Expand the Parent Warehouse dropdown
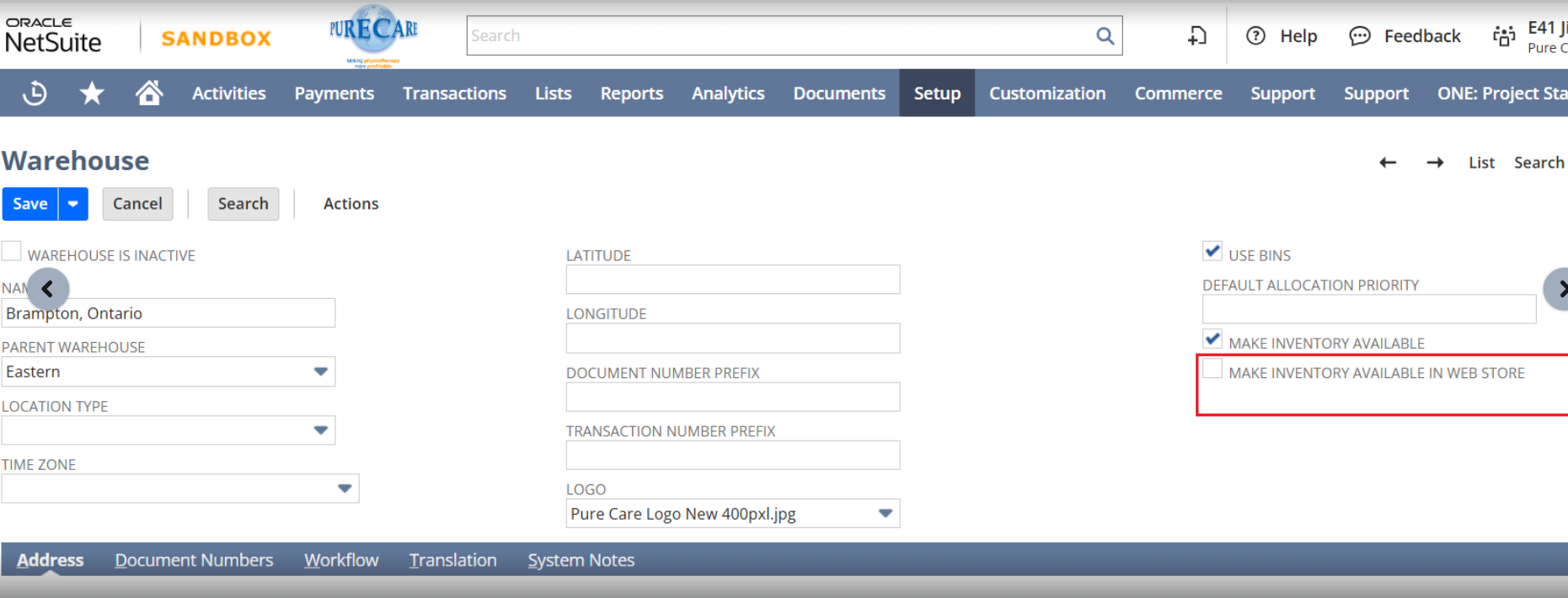 pyautogui.click(x=320, y=371)
